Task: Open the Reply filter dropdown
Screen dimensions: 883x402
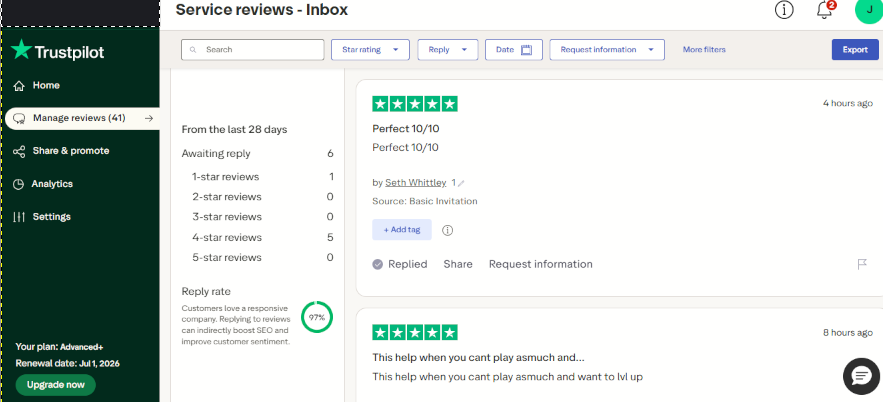Action: [448, 50]
